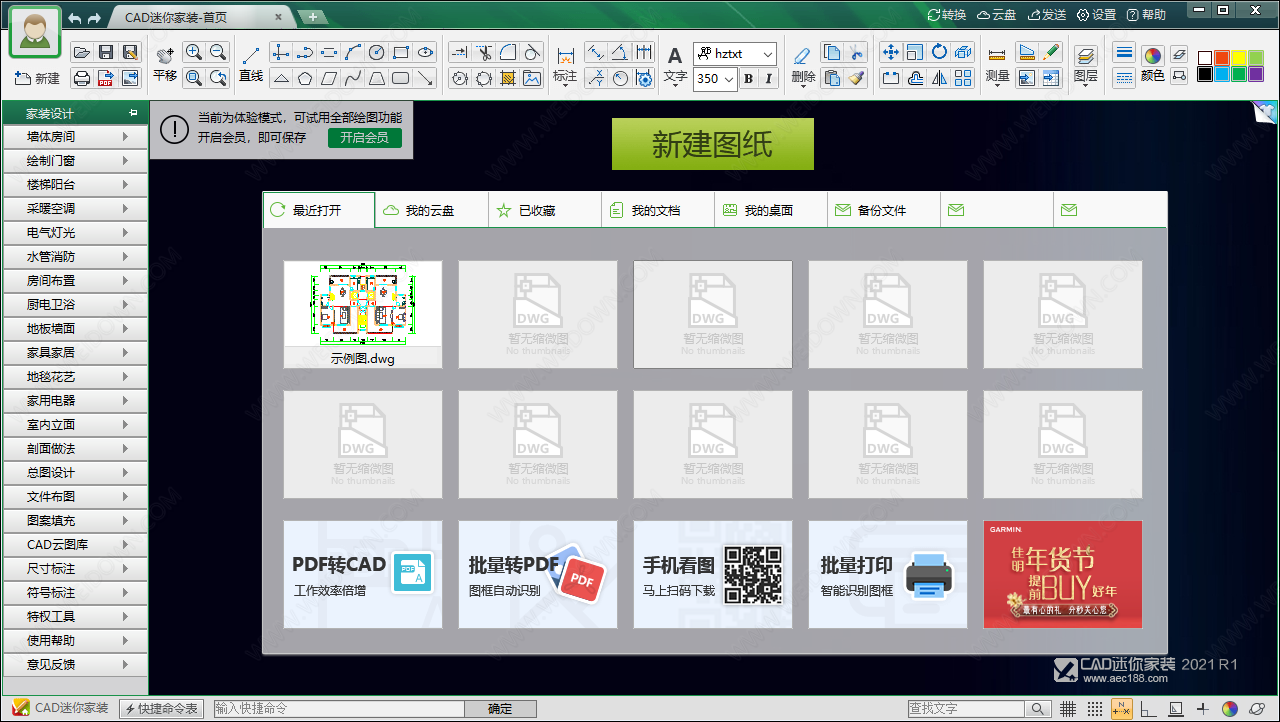Click the 开启会员 button
The width and height of the screenshot is (1280, 722).
click(365, 137)
